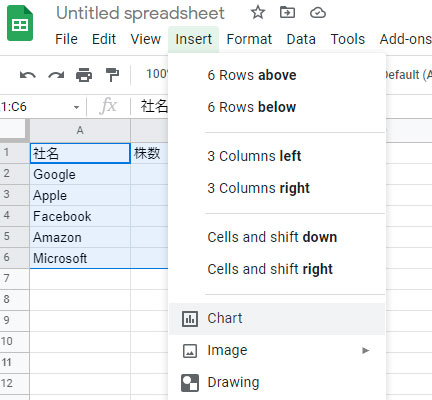Select the row 9 header

point(14,321)
